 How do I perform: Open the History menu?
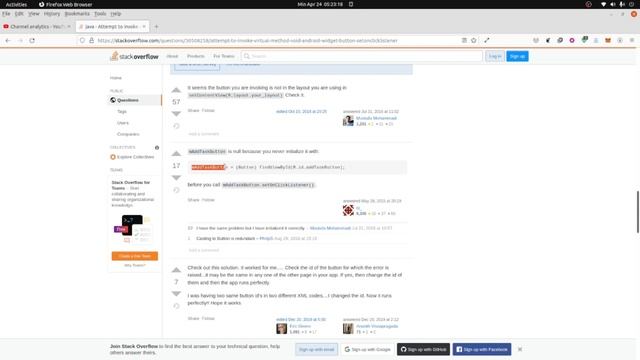tap(52, 13)
